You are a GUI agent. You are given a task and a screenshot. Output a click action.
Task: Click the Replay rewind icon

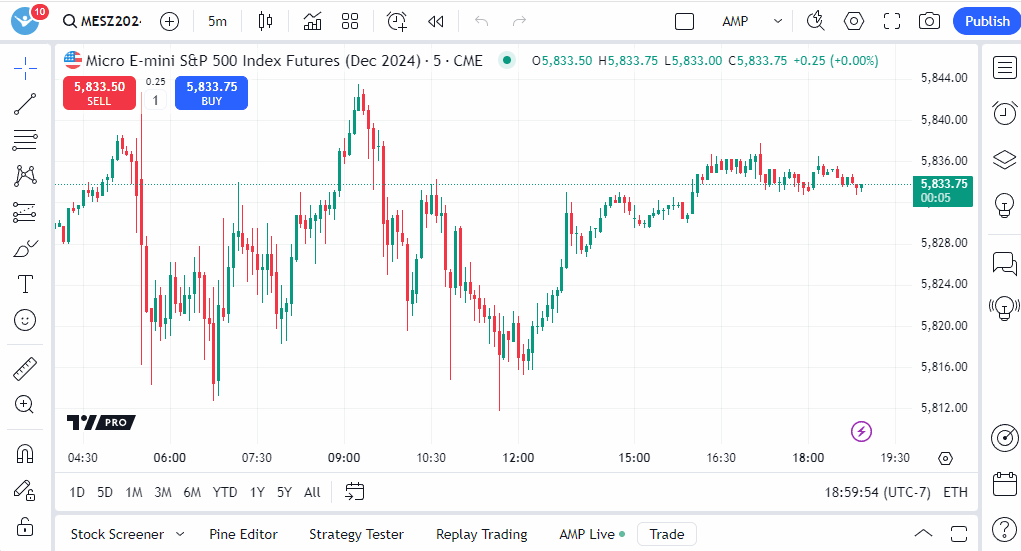(435, 21)
